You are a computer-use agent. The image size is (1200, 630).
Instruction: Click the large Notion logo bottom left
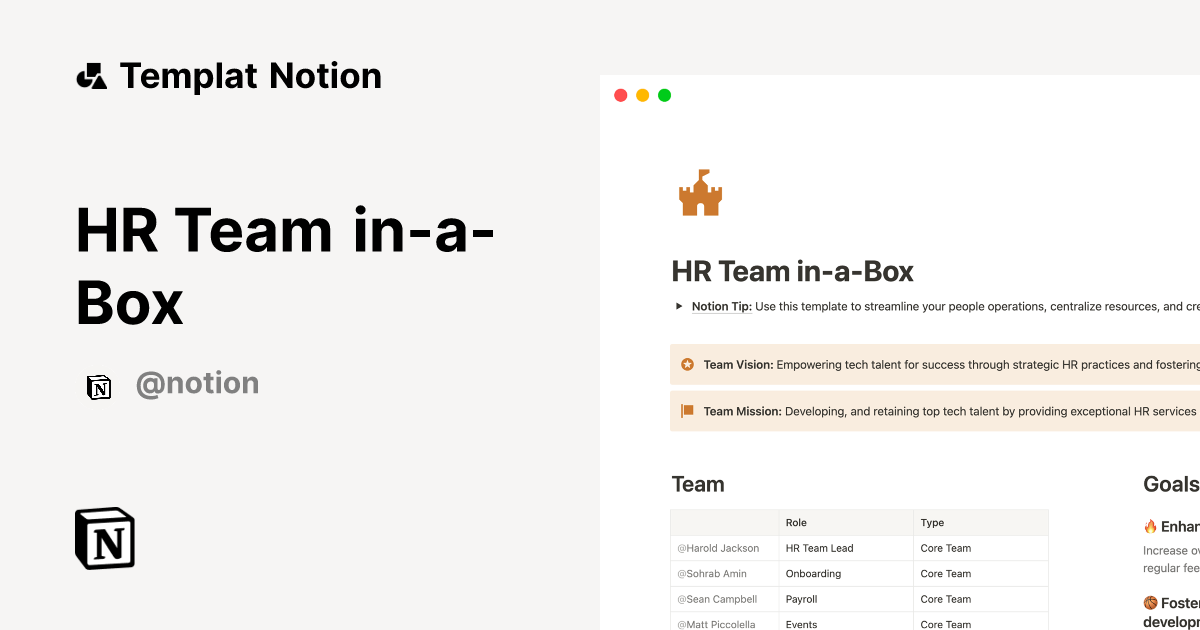tap(104, 538)
